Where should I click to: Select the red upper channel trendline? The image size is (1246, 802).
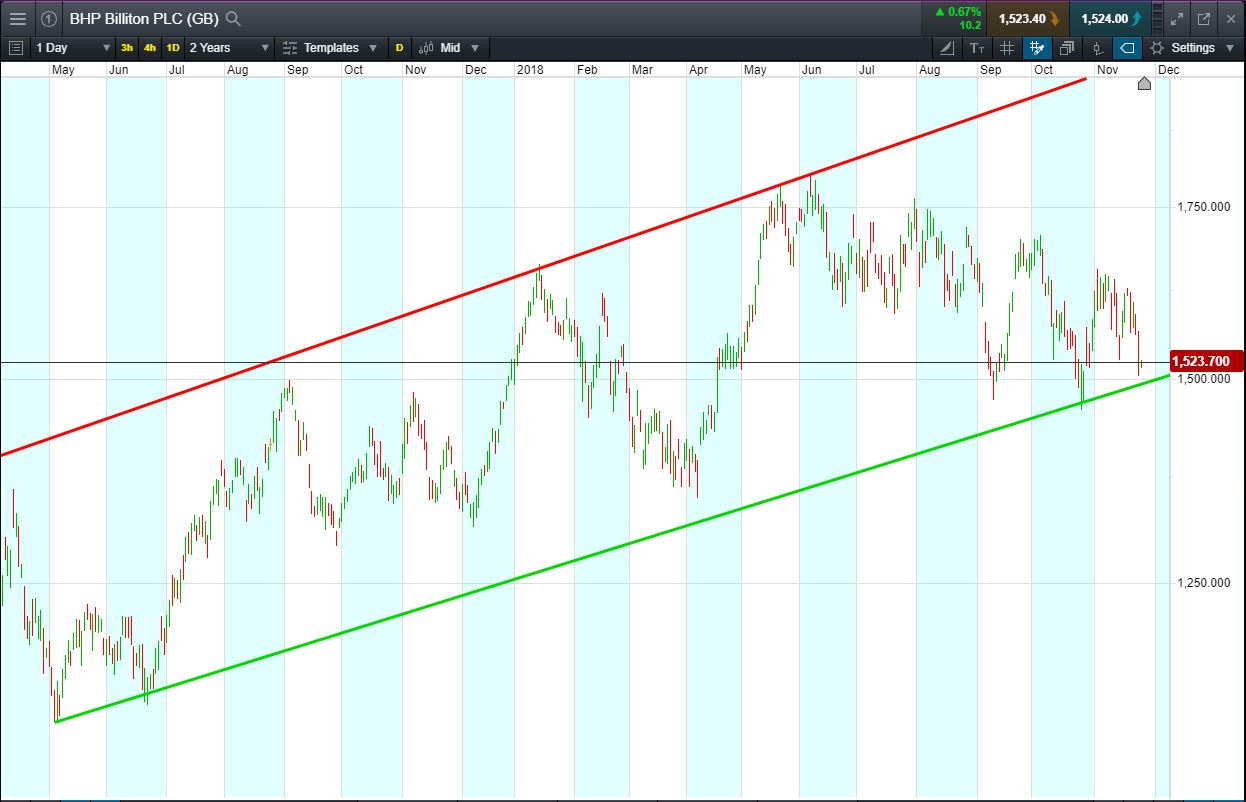click(543, 266)
